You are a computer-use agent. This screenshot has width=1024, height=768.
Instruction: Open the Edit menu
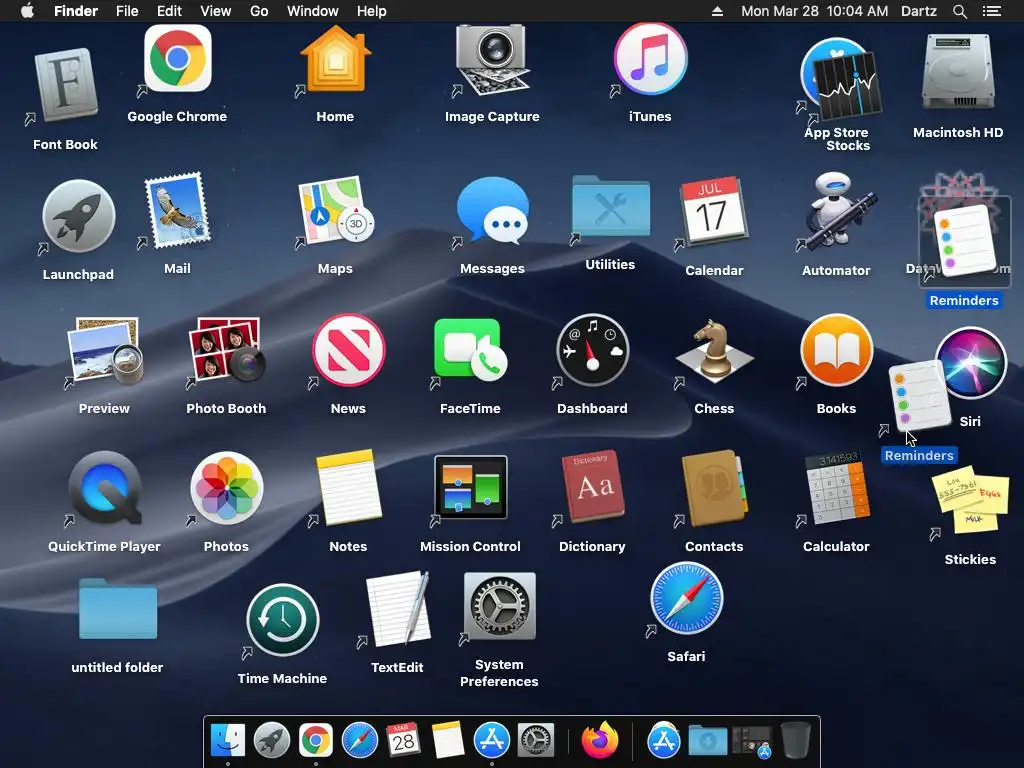click(x=169, y=11)
